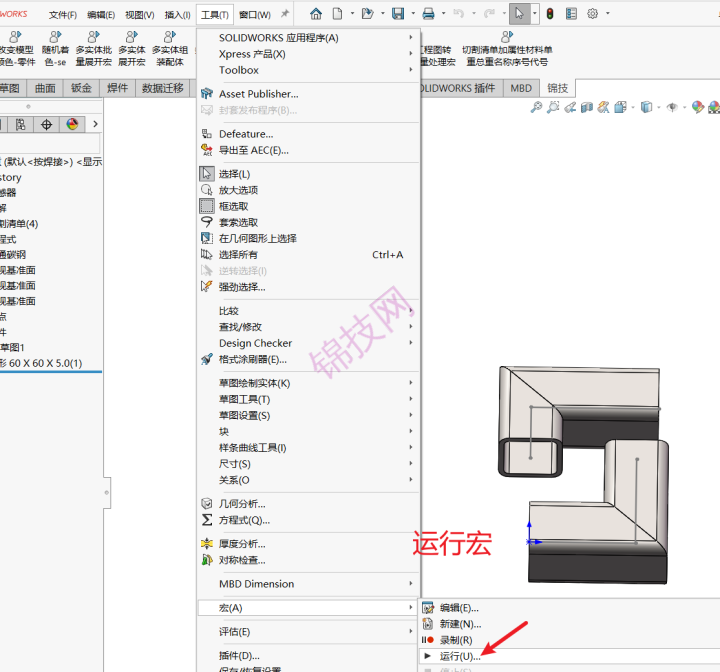This screenshot has height=672, width=720.
Task: Expand the Open file dropdown arrow
Action: [382, 14]
